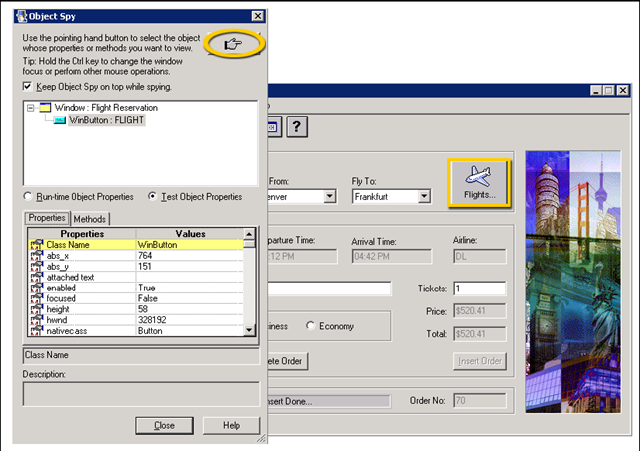Select Run-time Object Properties radio button
Image resolution: width=640 pixels, height=451 pixels.
tap(28, 196)
